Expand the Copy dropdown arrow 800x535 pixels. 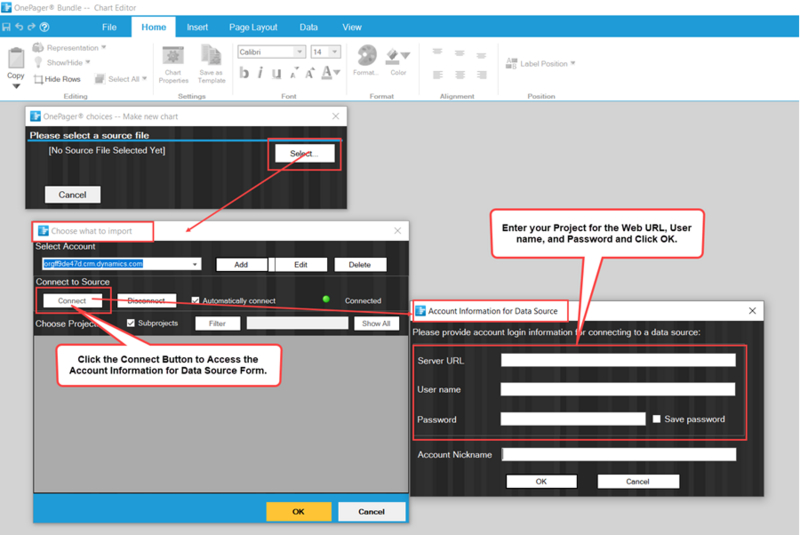[x=16, y=86]
